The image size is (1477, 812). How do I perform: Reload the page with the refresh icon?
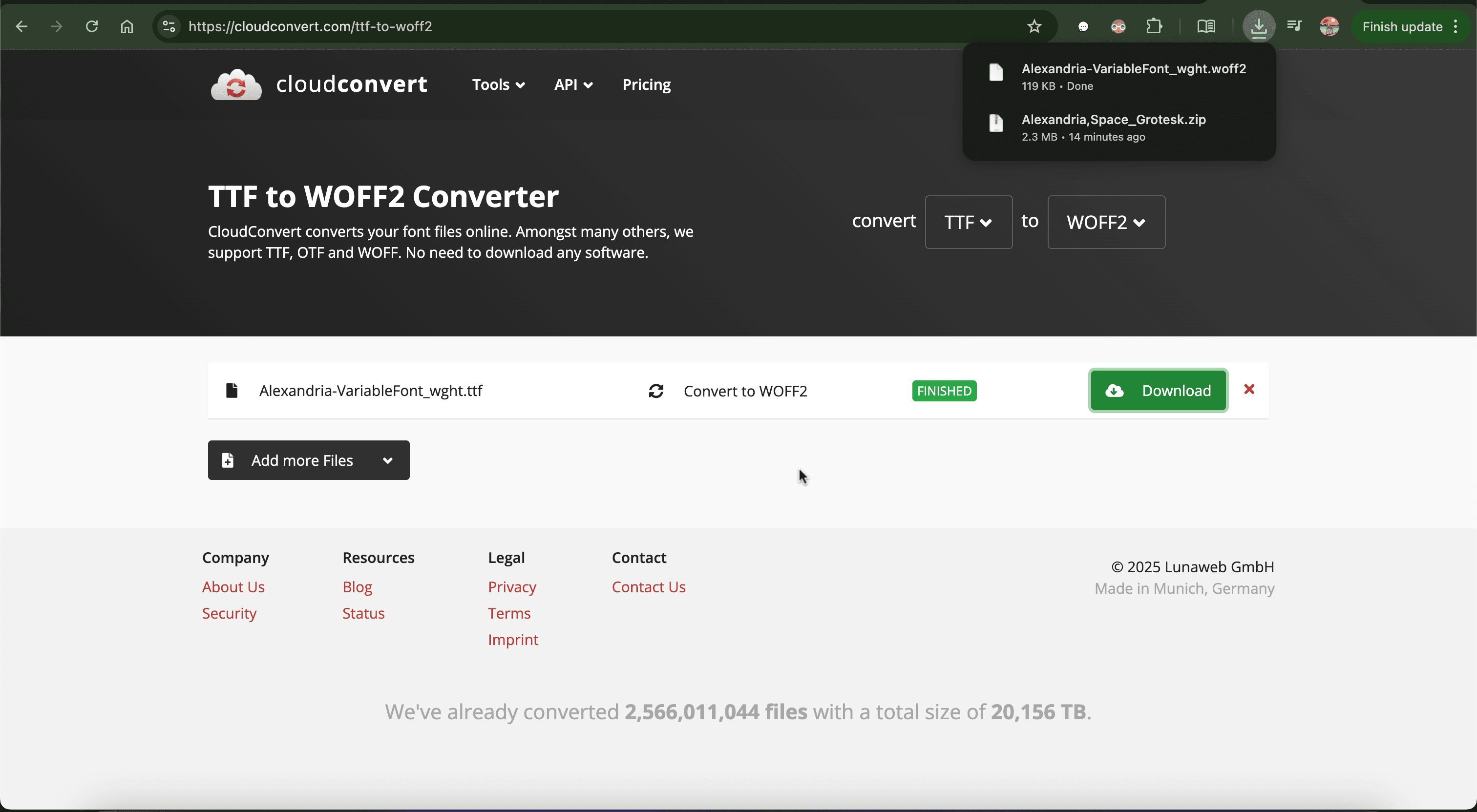click(91, 26)
